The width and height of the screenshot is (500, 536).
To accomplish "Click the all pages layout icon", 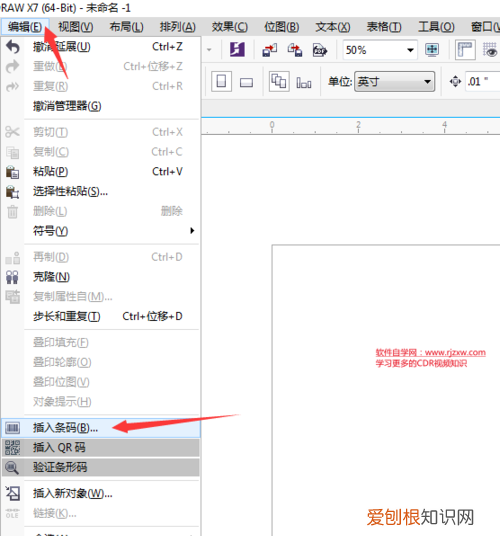I will pos(279,82).
